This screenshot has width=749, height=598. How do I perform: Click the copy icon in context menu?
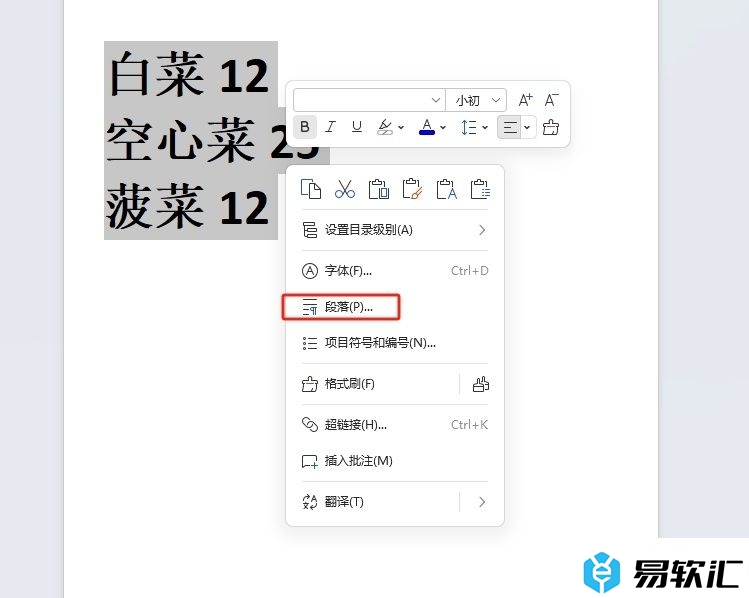pos(310,189)
